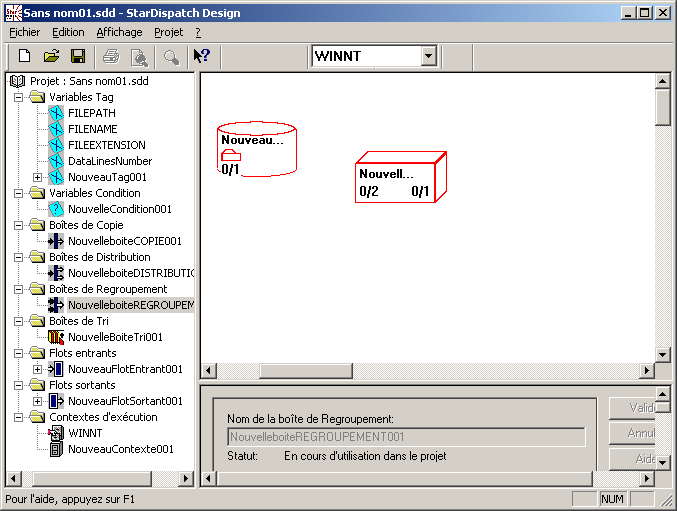
Task: Select the DataLinesNumber tree item
Action: coord(109,161)
